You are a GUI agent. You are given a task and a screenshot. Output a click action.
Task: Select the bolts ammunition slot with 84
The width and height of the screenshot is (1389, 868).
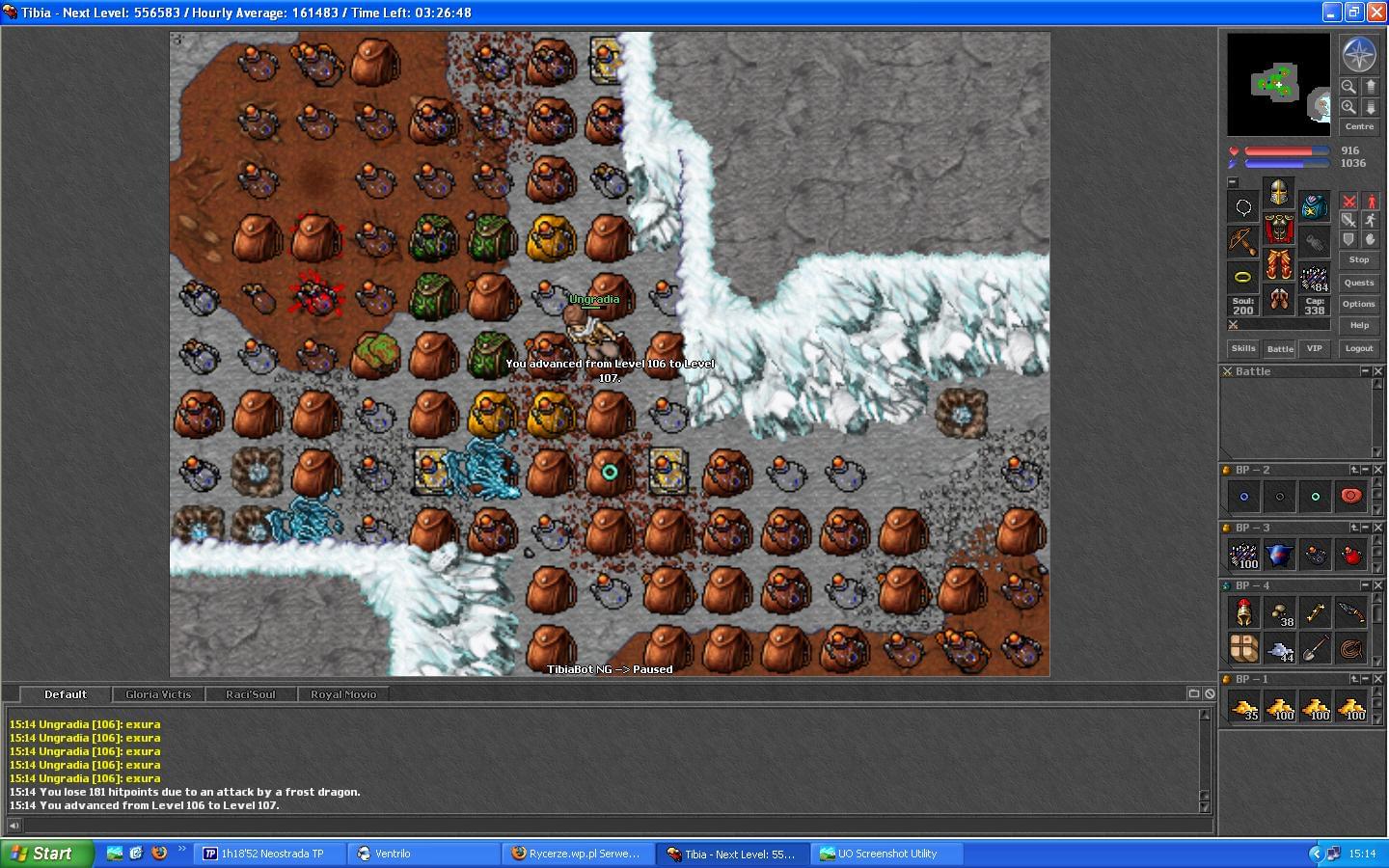(1314, 278)
